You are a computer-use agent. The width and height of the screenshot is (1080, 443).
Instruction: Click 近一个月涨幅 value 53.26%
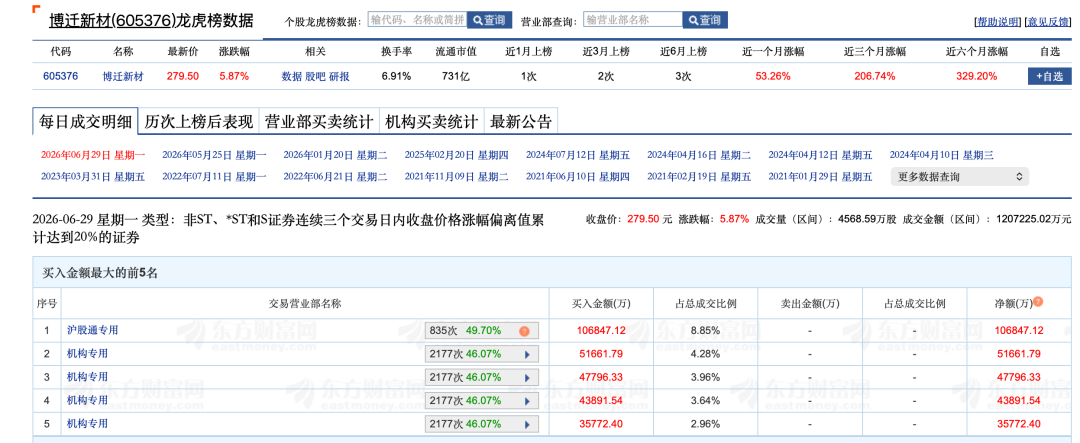pos(773,76)
